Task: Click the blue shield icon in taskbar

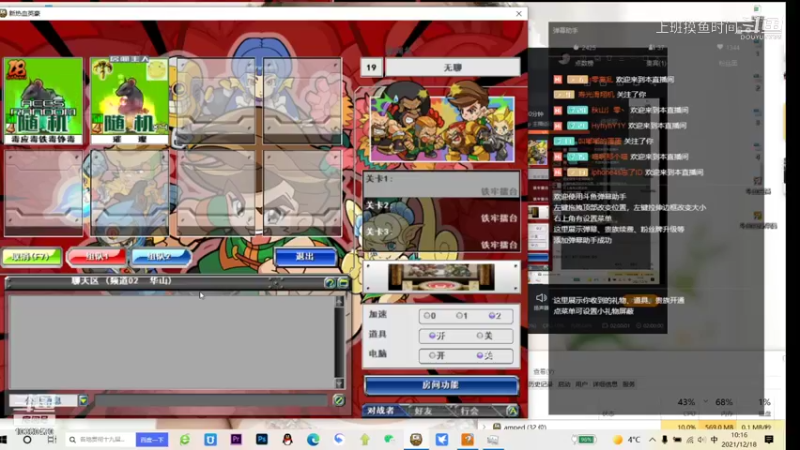Action: pos(210,439)
